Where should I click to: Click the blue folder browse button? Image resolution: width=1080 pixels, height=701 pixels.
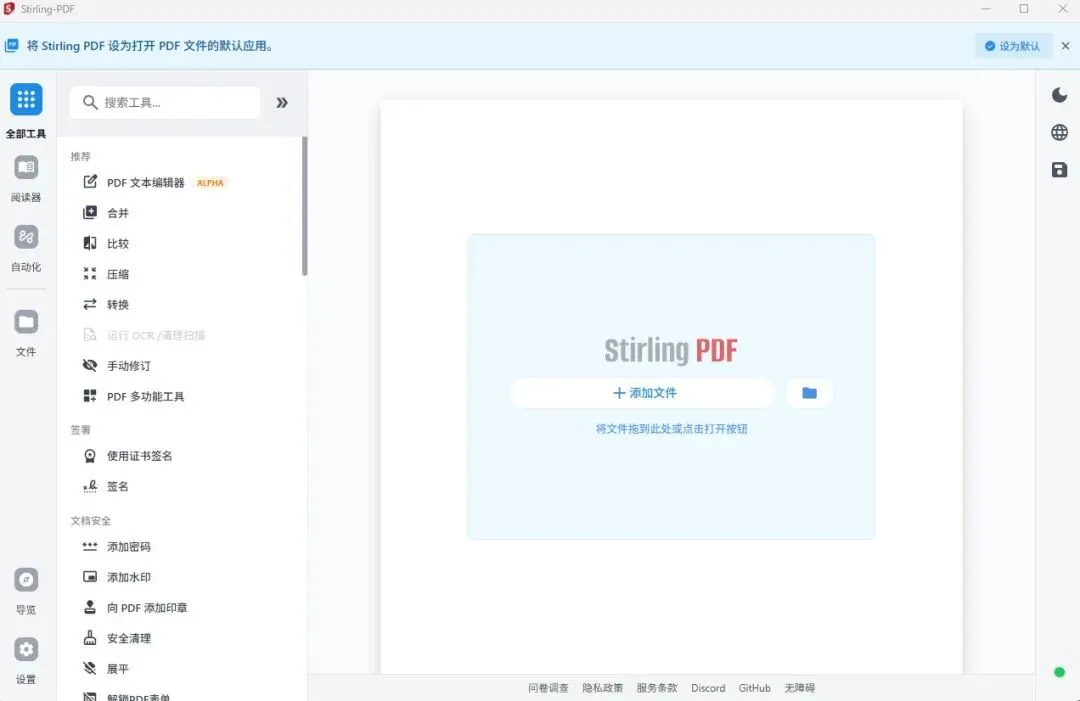pyautogui.click(x=809, y=393)
